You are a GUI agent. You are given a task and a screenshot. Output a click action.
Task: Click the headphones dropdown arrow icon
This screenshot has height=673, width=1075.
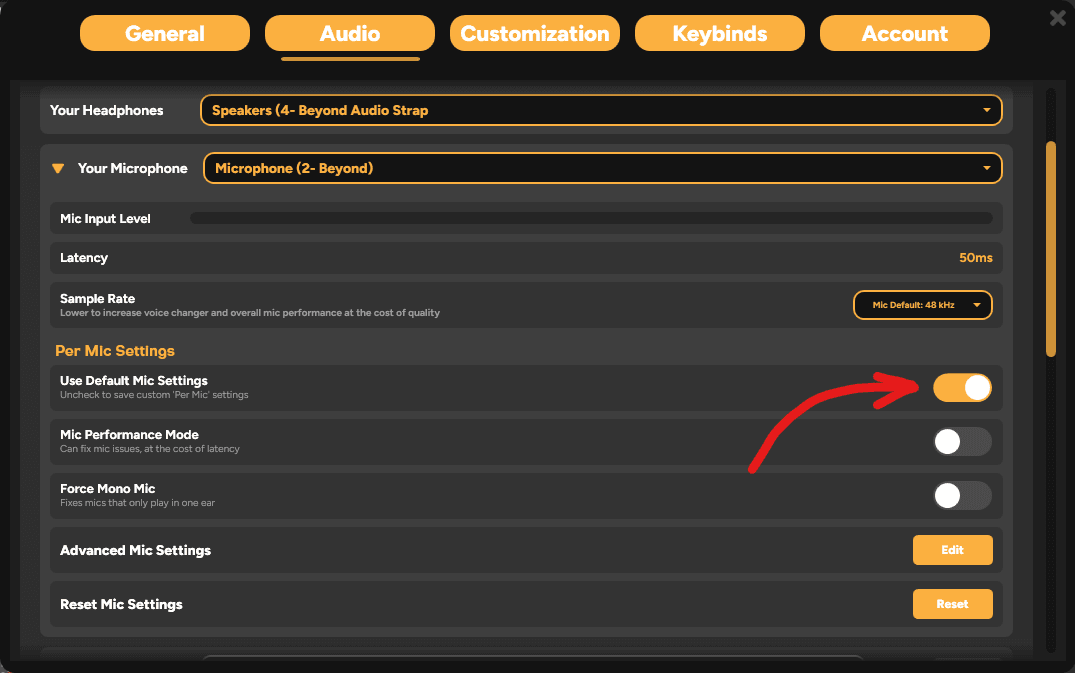(986, 110)
